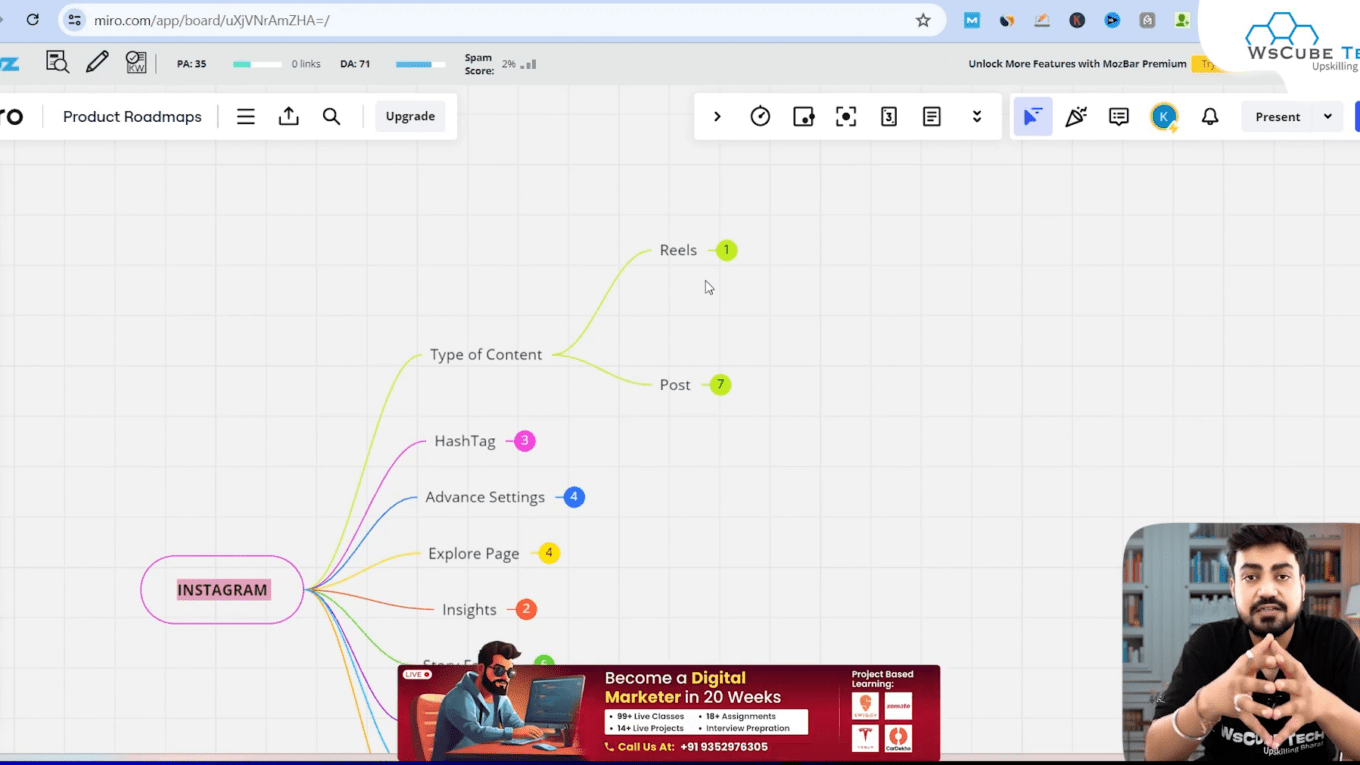Viewport: 1360px width, 765px height.
Task: Expand HashTag using pink badge 3
Action: tap(524, 441)
